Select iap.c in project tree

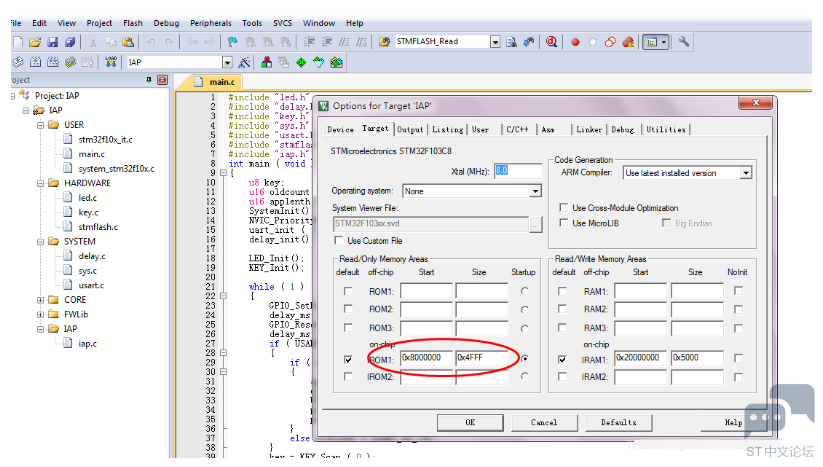click(87, 344)
